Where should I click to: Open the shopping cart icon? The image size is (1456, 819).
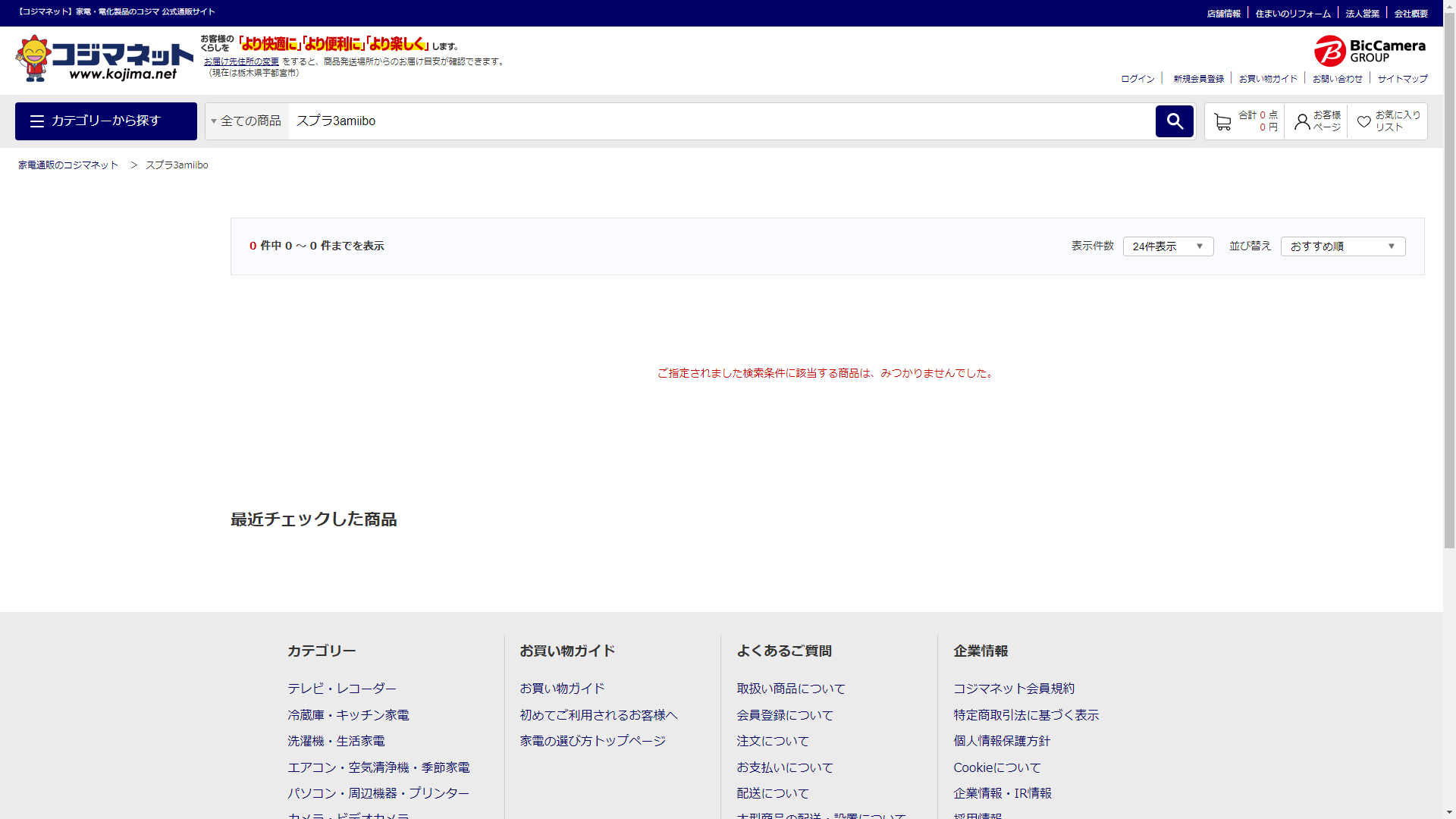1222,121
